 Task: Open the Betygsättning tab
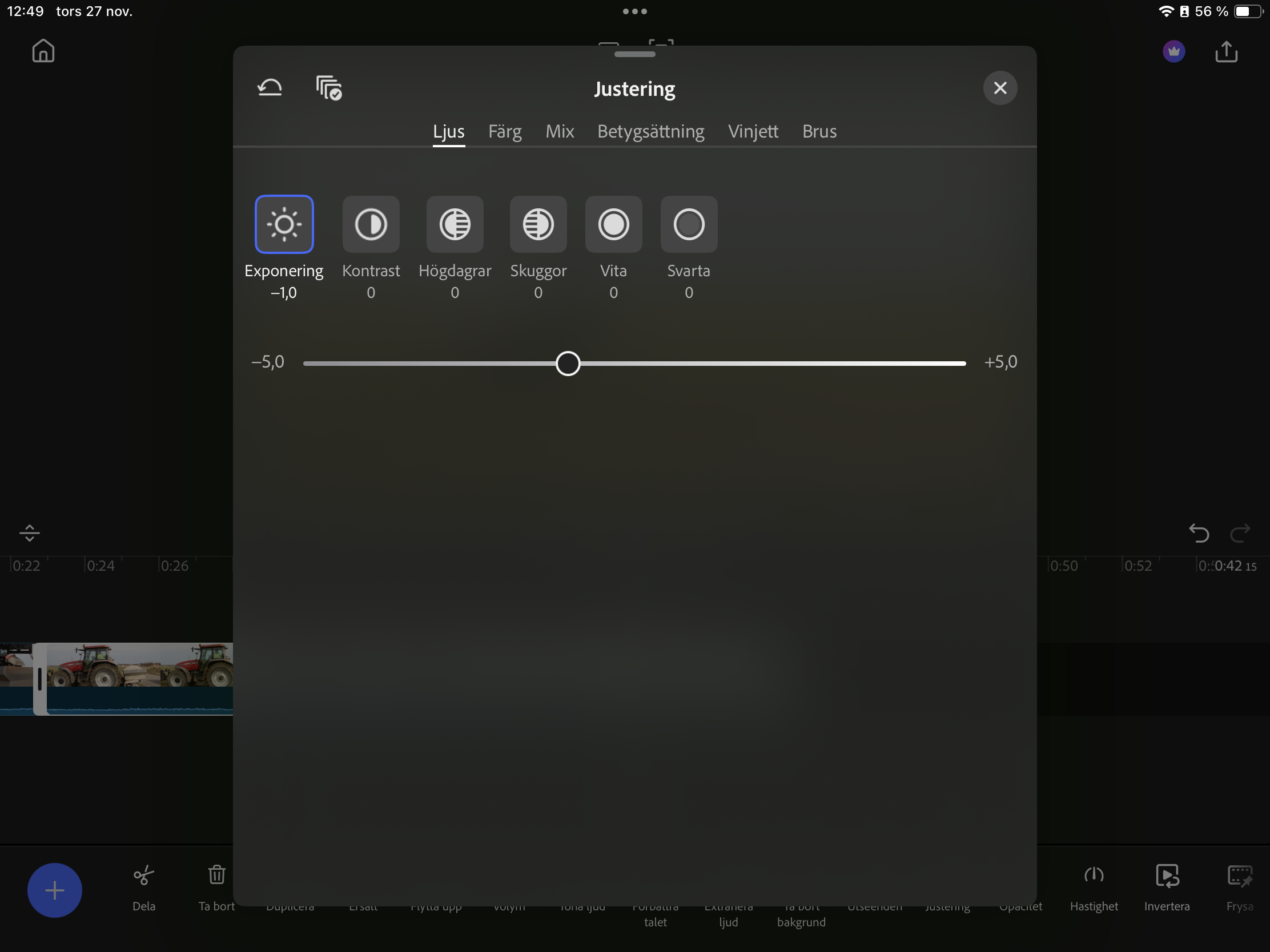coord(650,131)
